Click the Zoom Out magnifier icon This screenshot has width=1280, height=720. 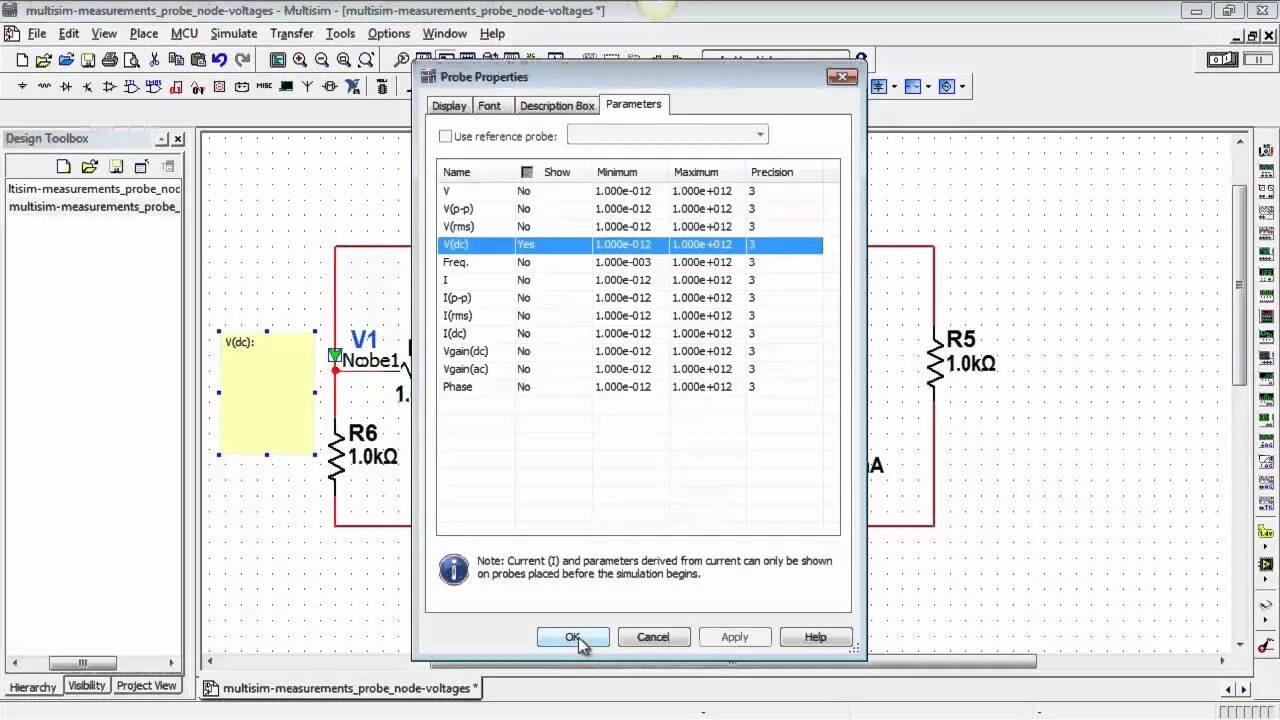322,60
